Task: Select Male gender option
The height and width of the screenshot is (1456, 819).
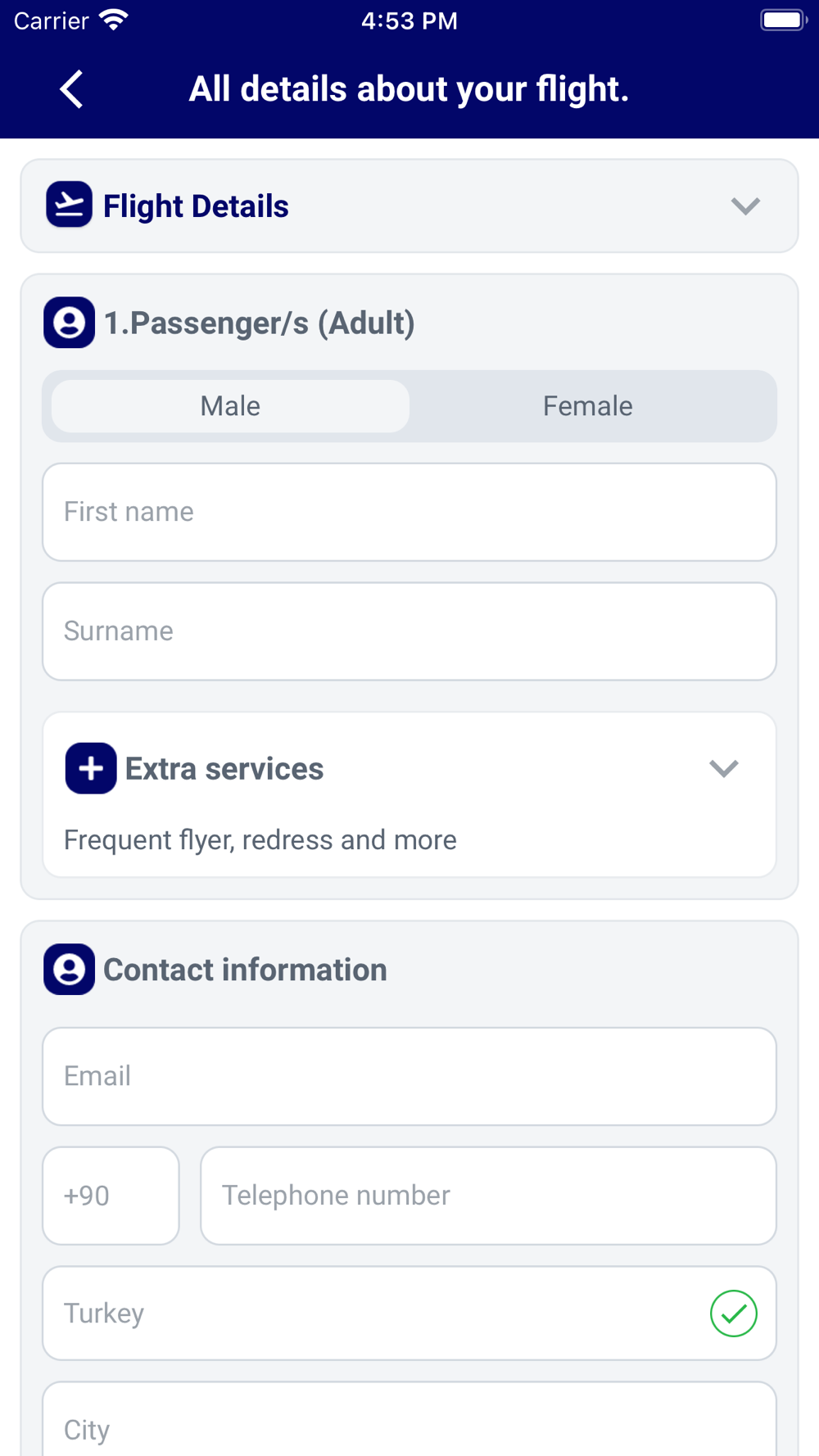Action: (x=230, y=406)
